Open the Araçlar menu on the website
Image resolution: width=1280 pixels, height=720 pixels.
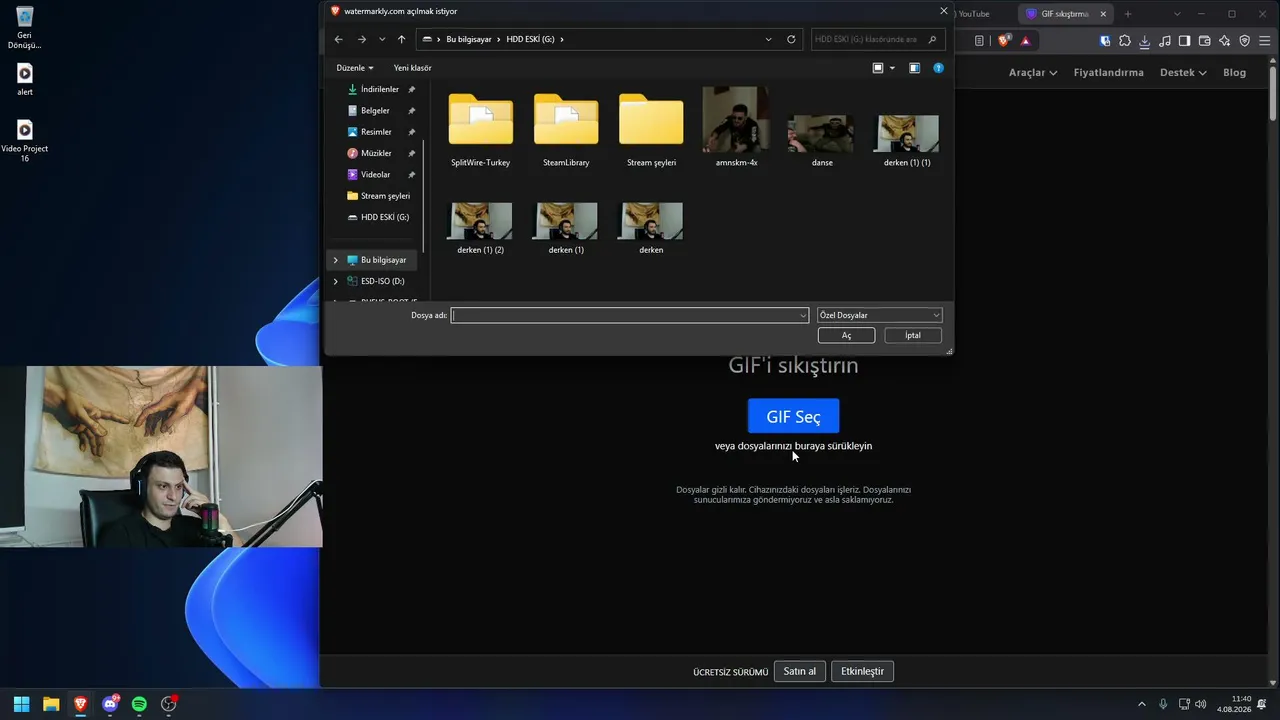(x=1033, y=73)
